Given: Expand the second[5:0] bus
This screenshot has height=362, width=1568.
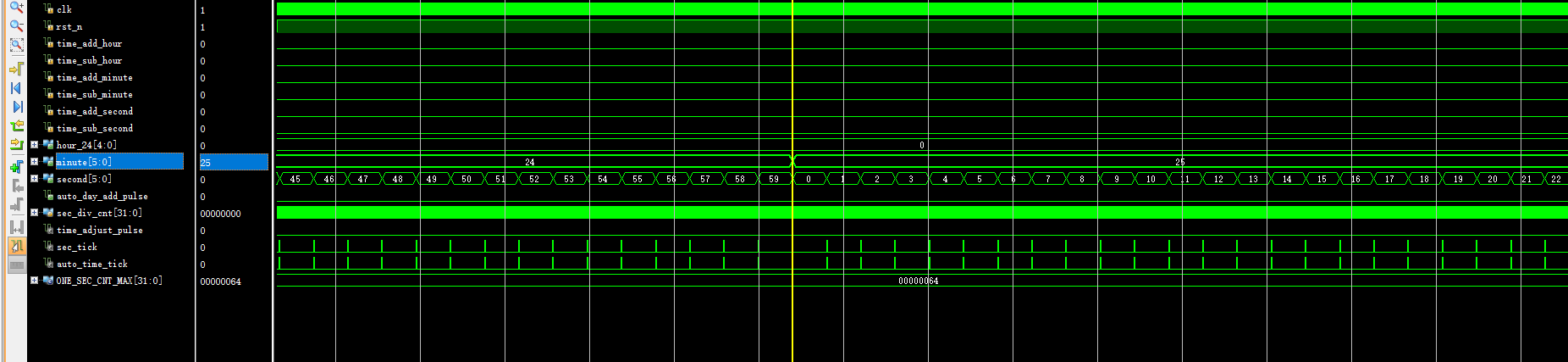Looking at the screenshot, I should [34, 179].
